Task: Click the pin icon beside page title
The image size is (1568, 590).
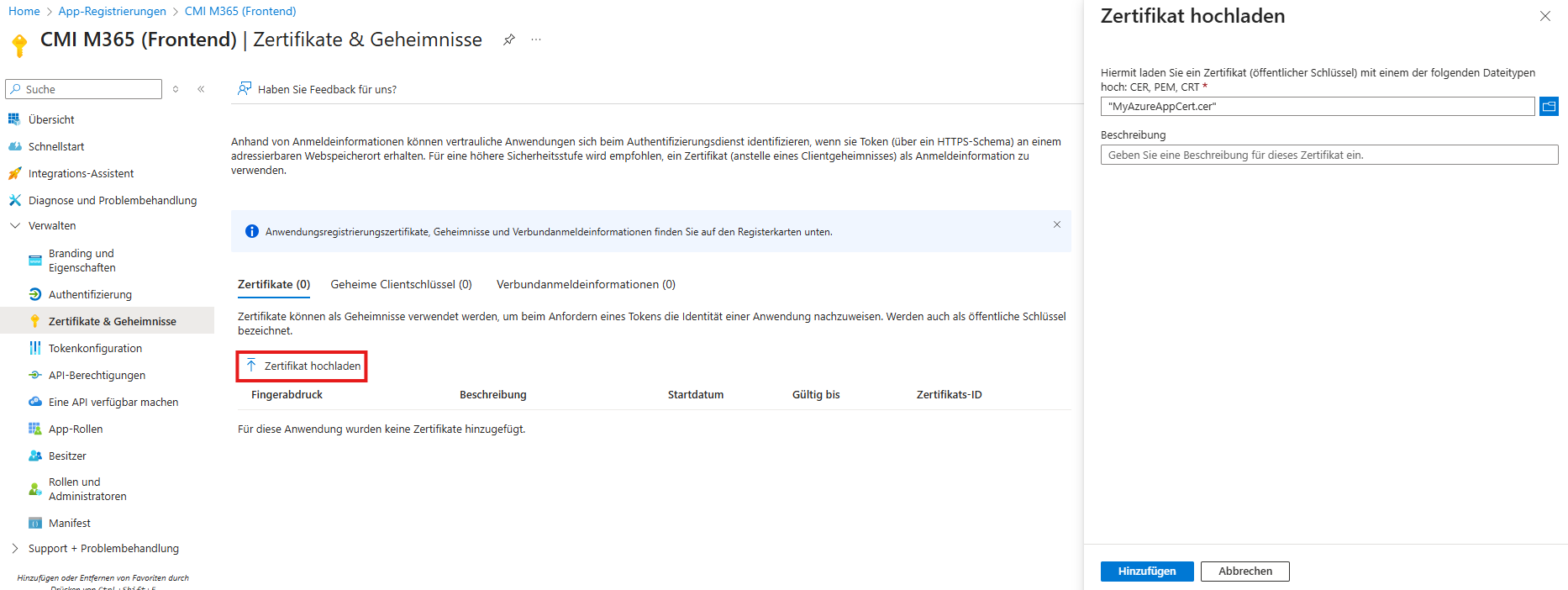Action: click(508, 40)
